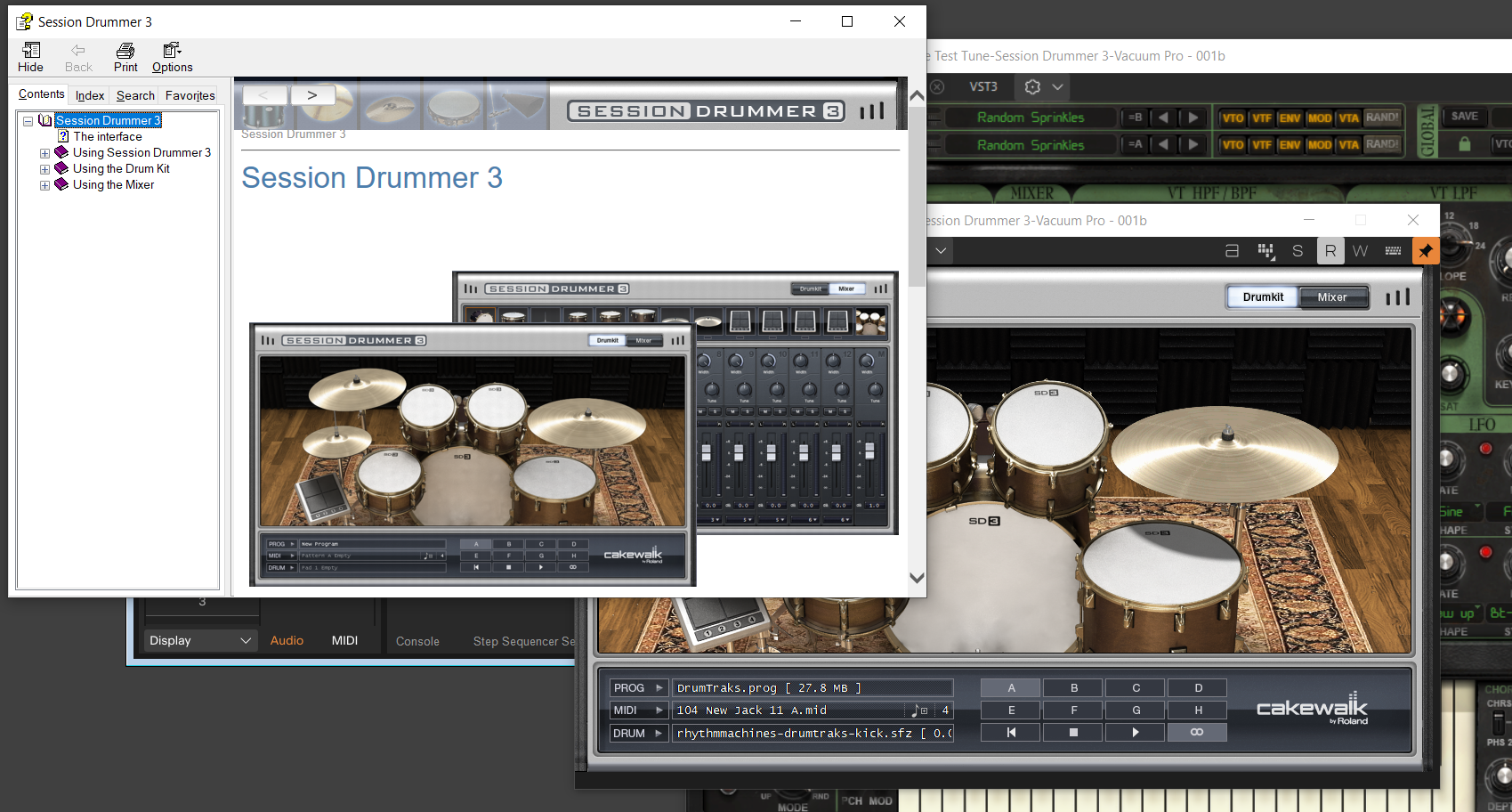This screenshot has height=812, width=1512.
Task: Select the MIDI tab in track pane
Action: pyautogui.click(x=344, y=640)
